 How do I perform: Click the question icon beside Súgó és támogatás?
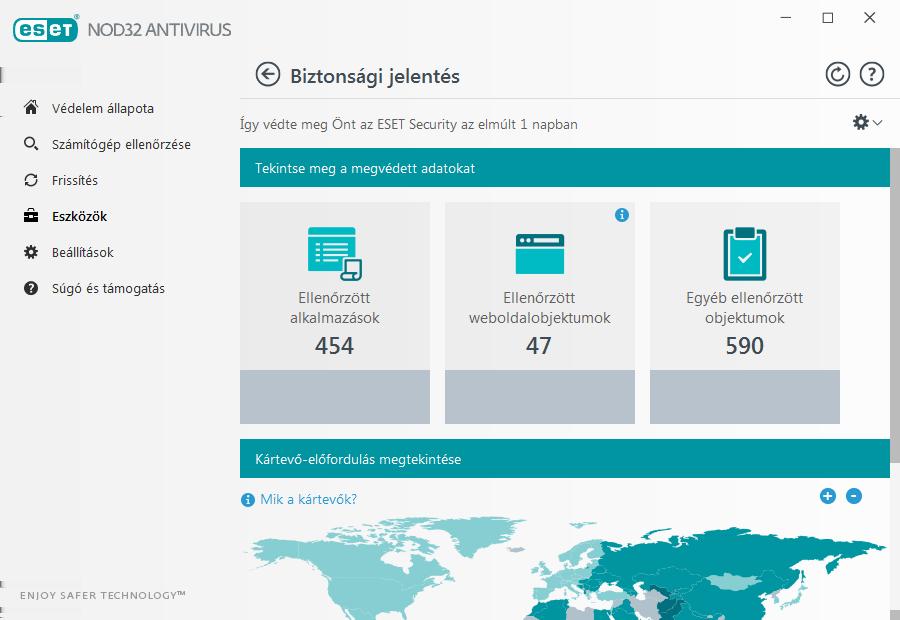pyautogui.click(x=31, y=288)
